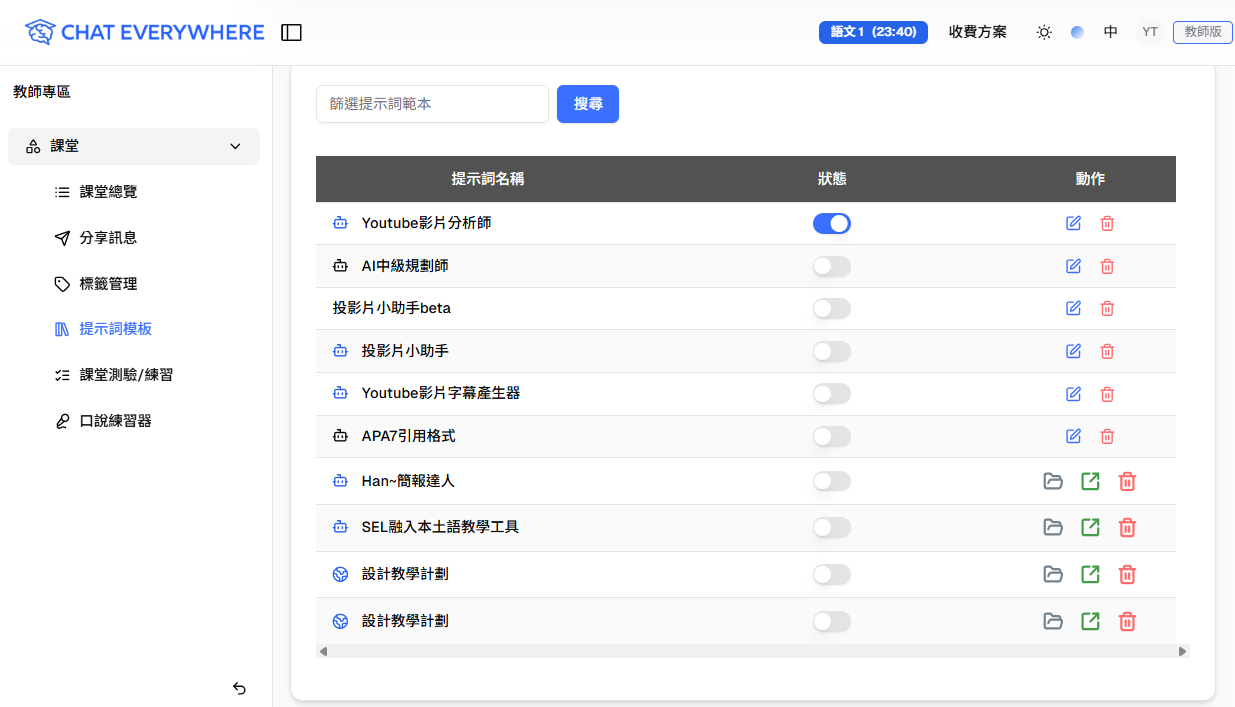Click the 語文1 (23:40) class badge
Viewport: 1235px width, 707px height.
pyautogui.click(x=873, y=32)
